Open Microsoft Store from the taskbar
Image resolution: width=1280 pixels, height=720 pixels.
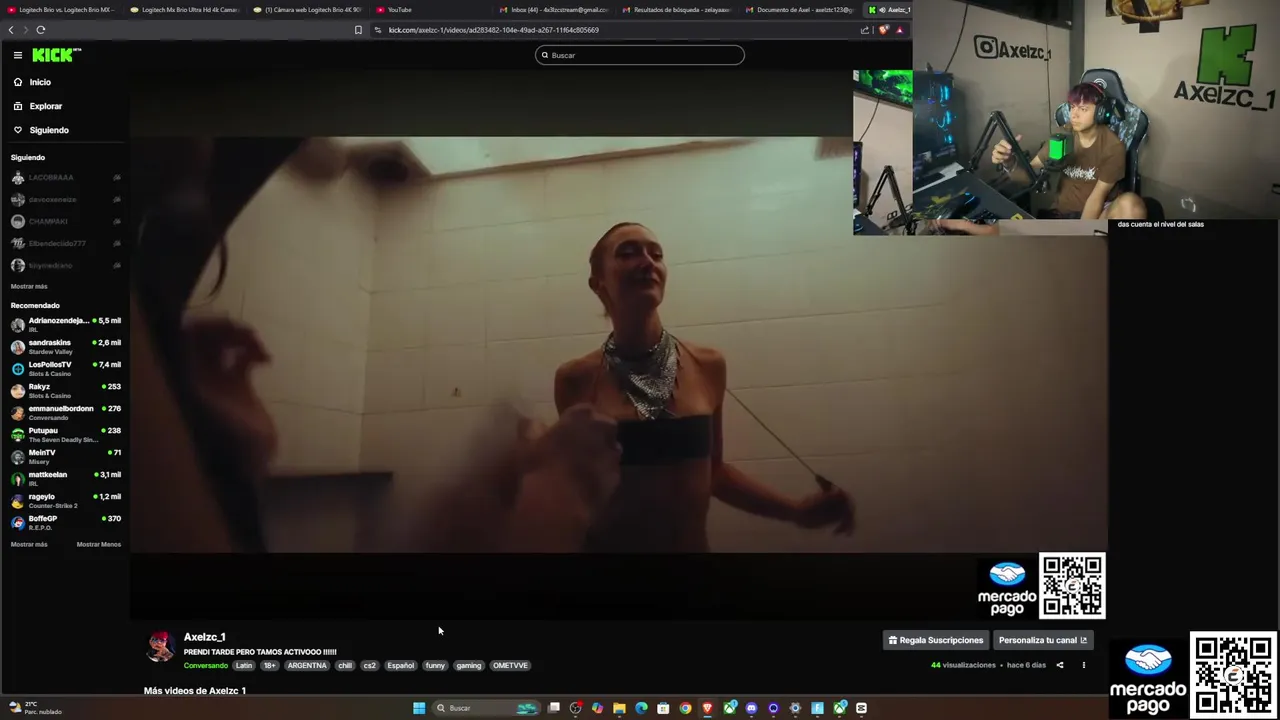pos(663,708)
